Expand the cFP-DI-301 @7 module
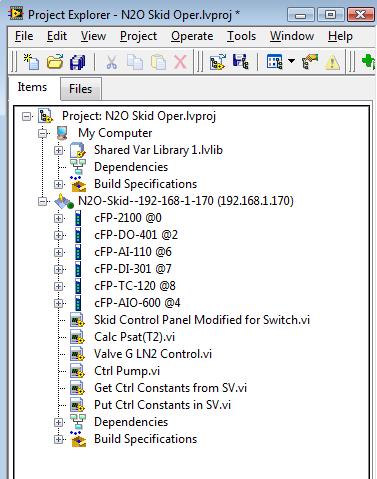 pyautogui.click(x=58, y=269)
